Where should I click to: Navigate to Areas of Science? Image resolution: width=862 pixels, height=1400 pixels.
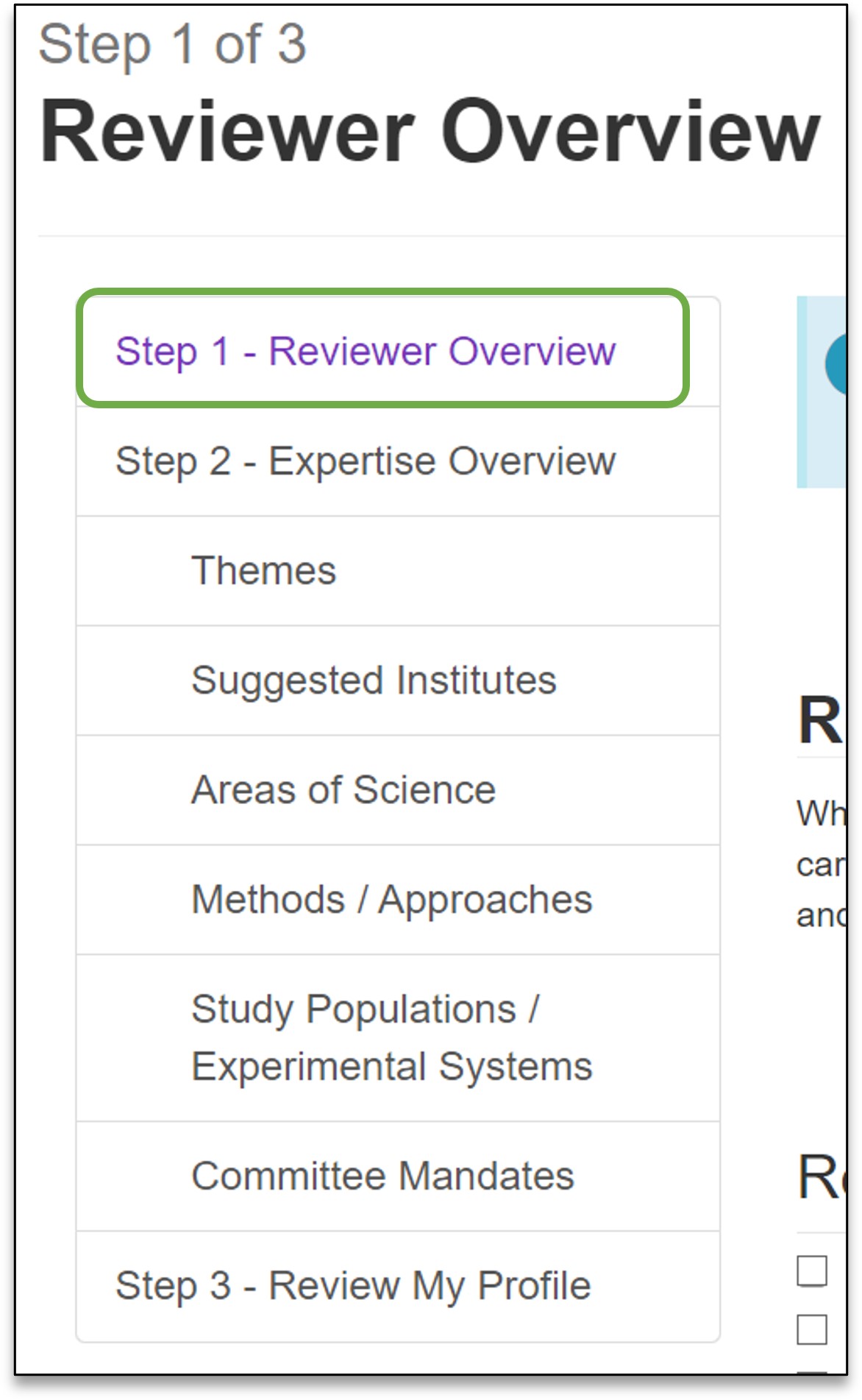343,790
